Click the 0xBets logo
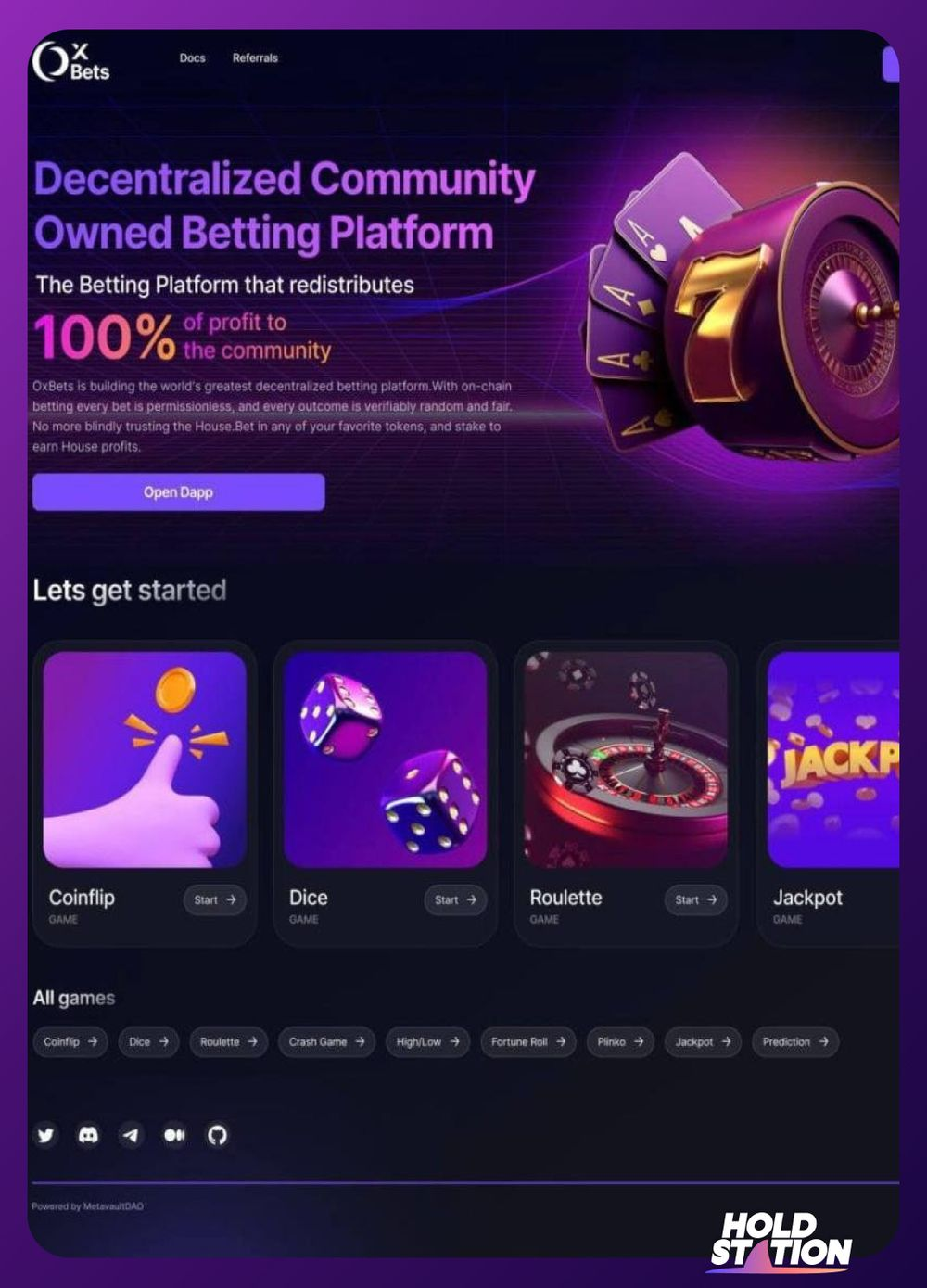 click(70, 62)
